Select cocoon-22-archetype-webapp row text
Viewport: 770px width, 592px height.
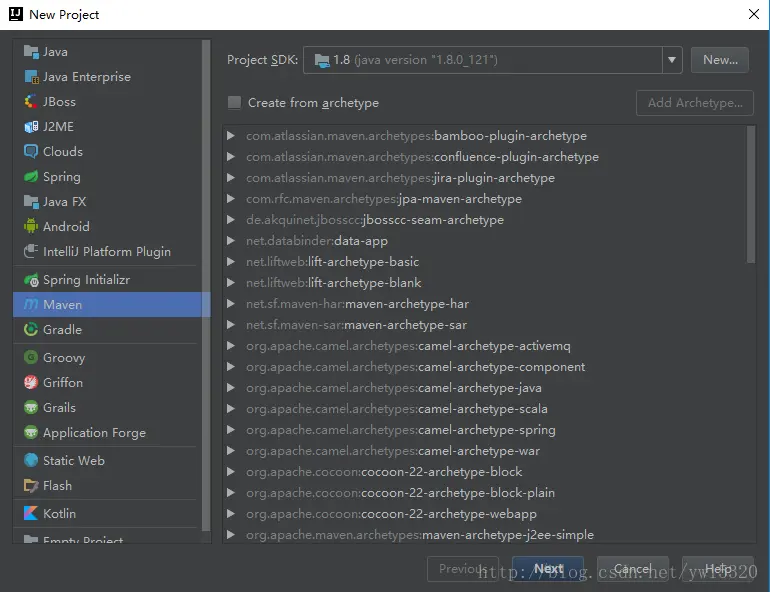391,514
